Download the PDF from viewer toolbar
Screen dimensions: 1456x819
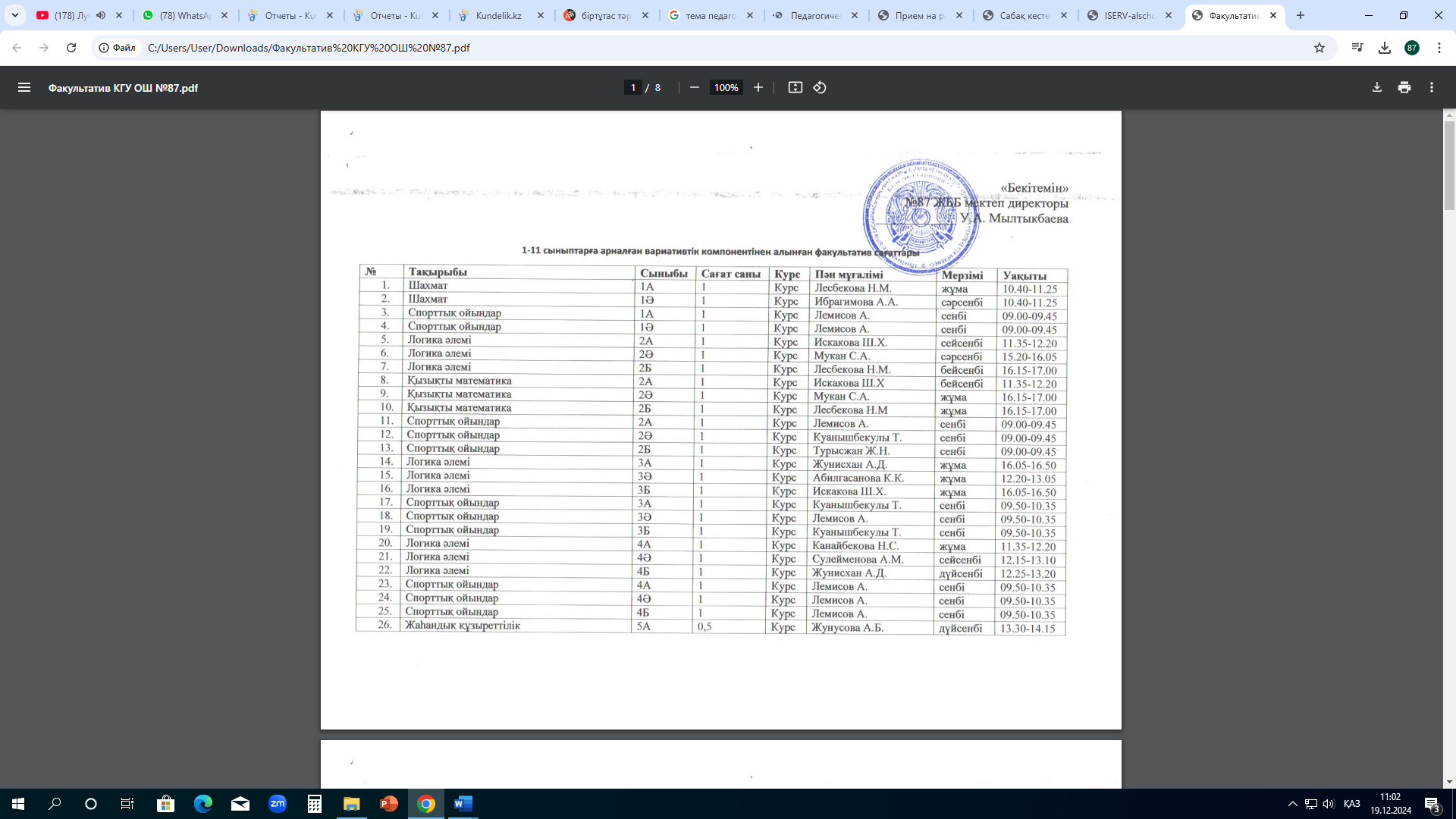coord(1377,87)
